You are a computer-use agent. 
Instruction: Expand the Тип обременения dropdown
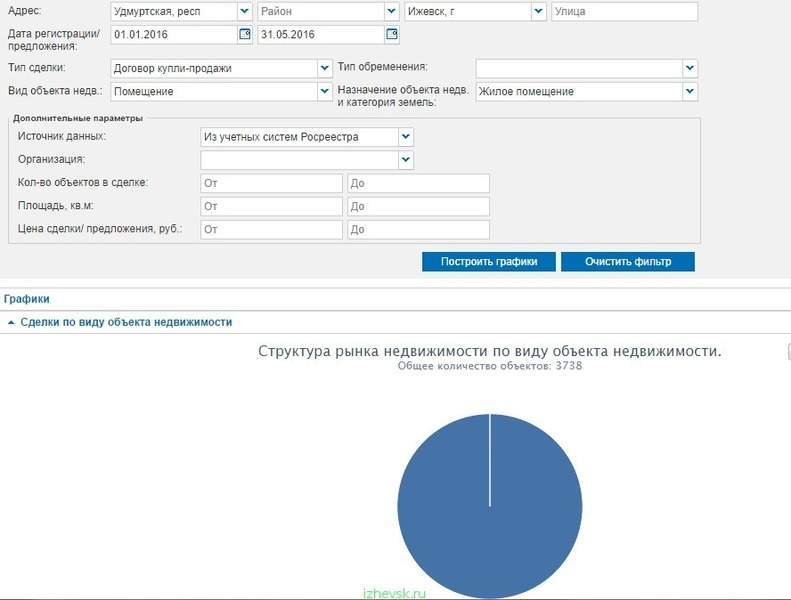coord(690,68)
